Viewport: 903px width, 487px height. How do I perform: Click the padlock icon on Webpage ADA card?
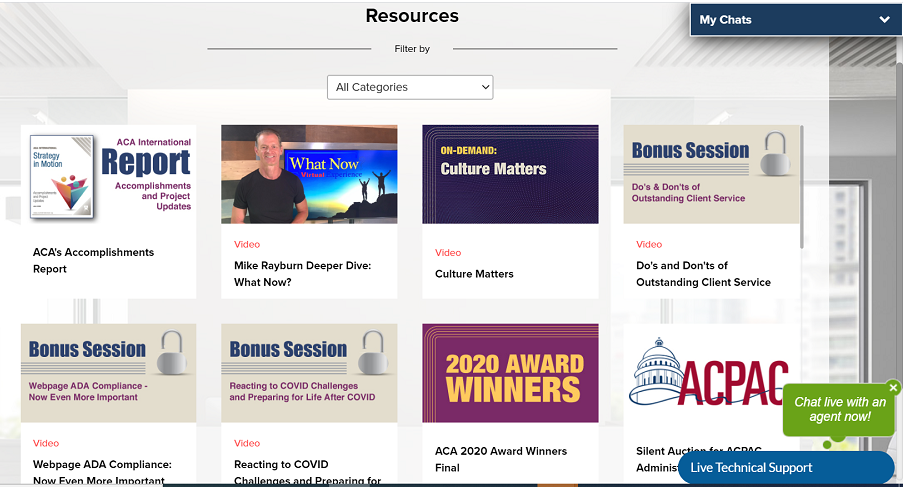click(x=172, y=352)
